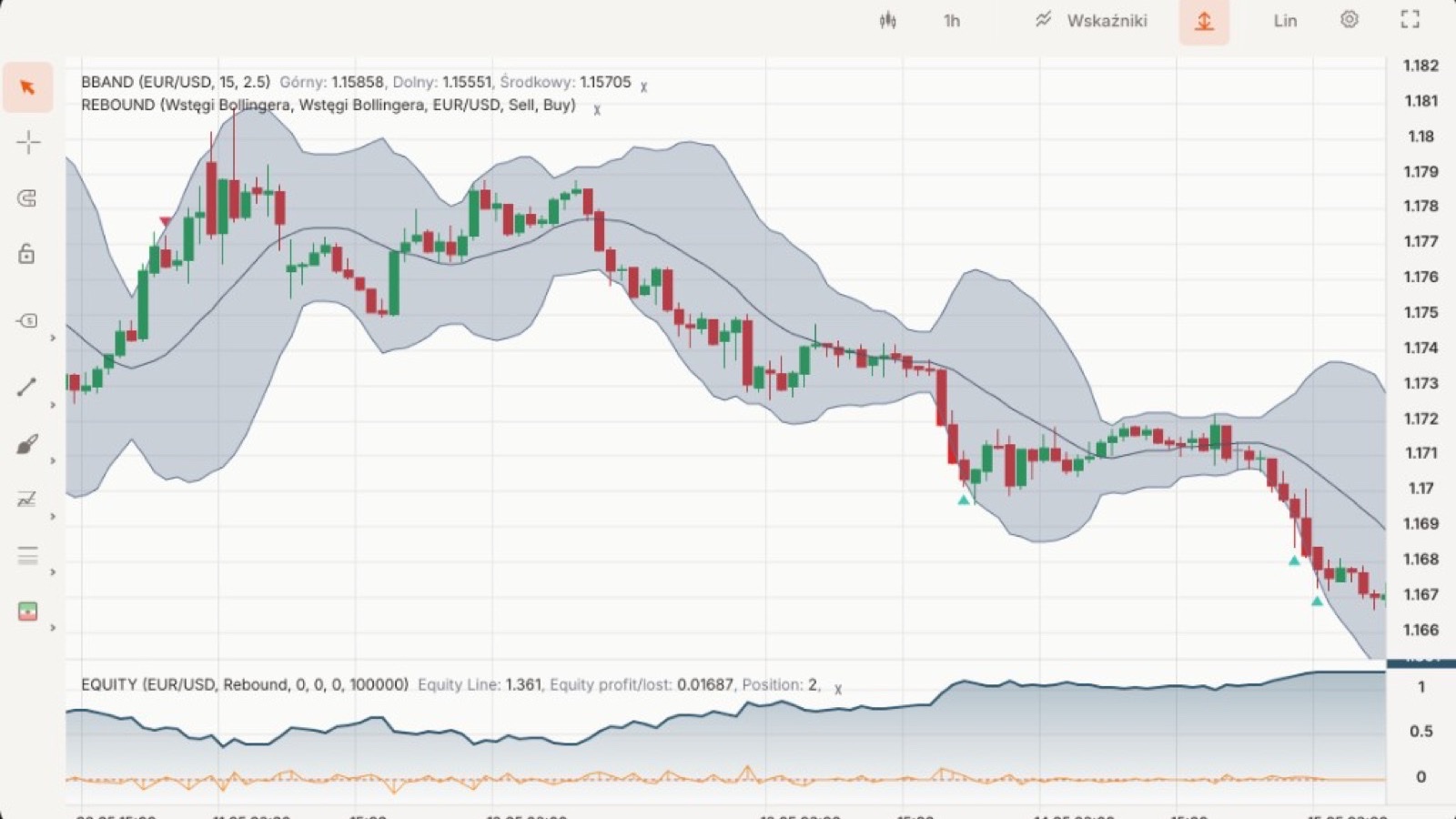This screenshot has height=819, width=1456.
Task: Click the lowest buy marker near 1.167
Action: (x=1317, y=601)
